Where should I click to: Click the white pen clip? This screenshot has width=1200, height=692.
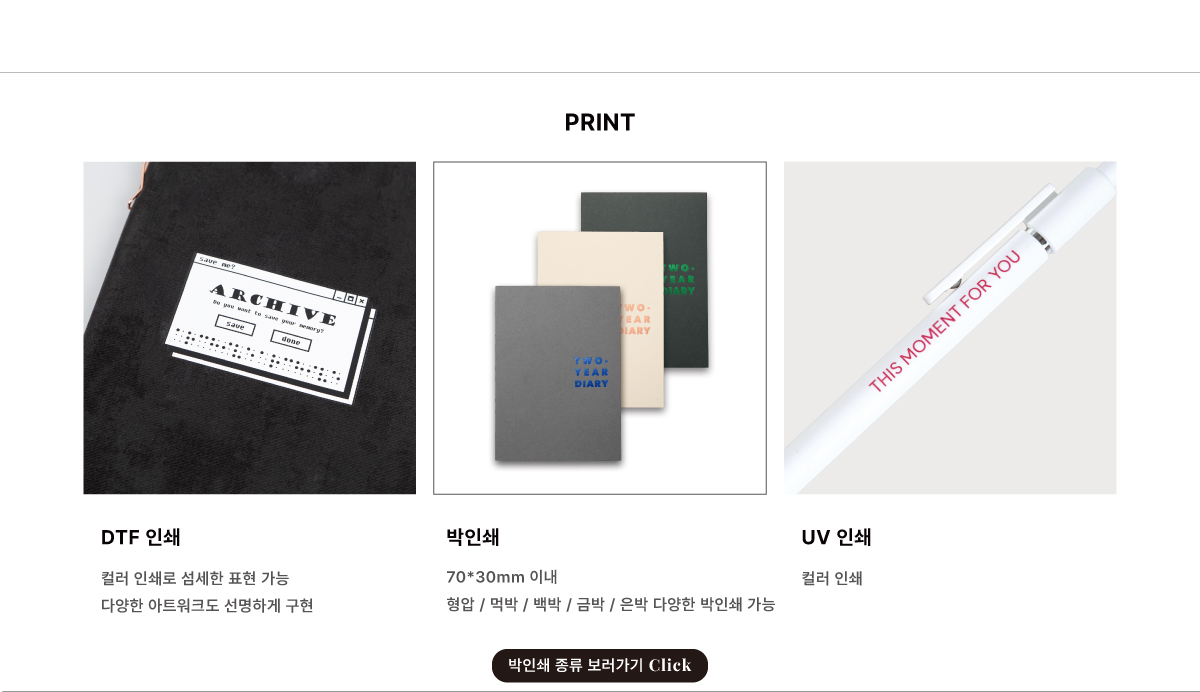point(990,245)
